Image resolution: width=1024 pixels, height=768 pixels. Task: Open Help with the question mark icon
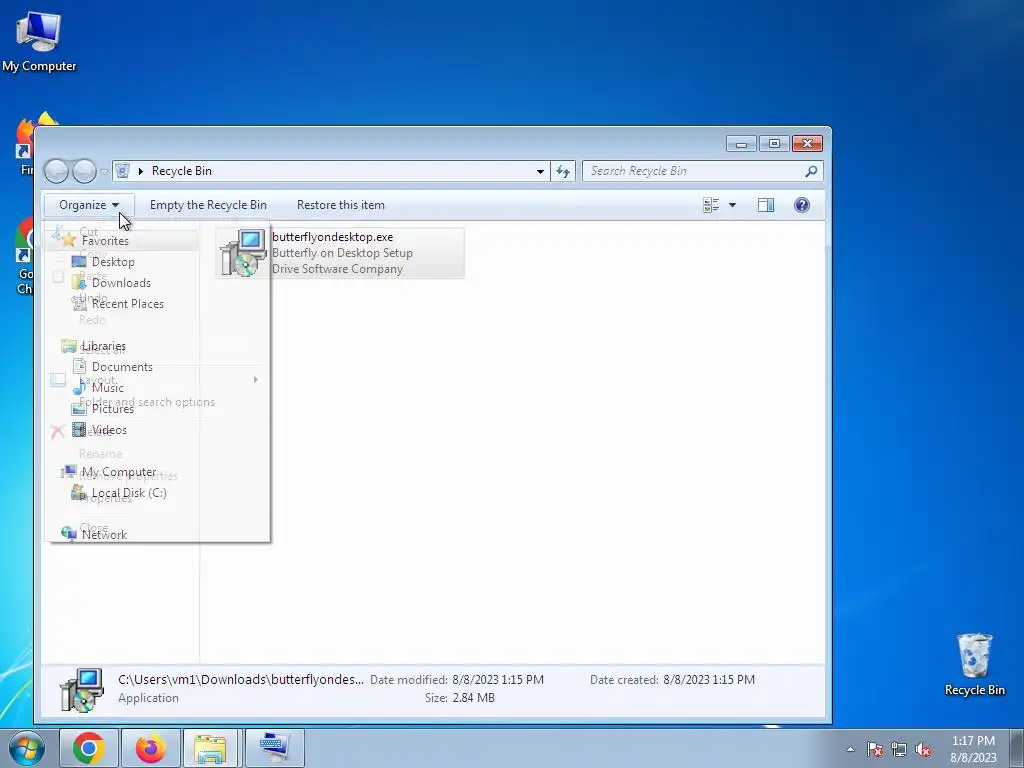click(801, 205)
